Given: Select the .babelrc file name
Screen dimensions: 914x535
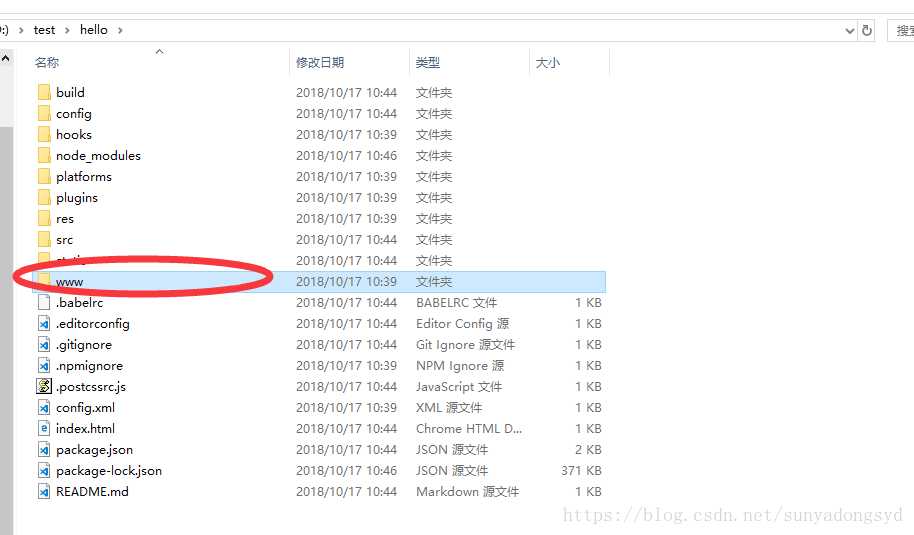Looking at the screenshot, I should [80, 302].
